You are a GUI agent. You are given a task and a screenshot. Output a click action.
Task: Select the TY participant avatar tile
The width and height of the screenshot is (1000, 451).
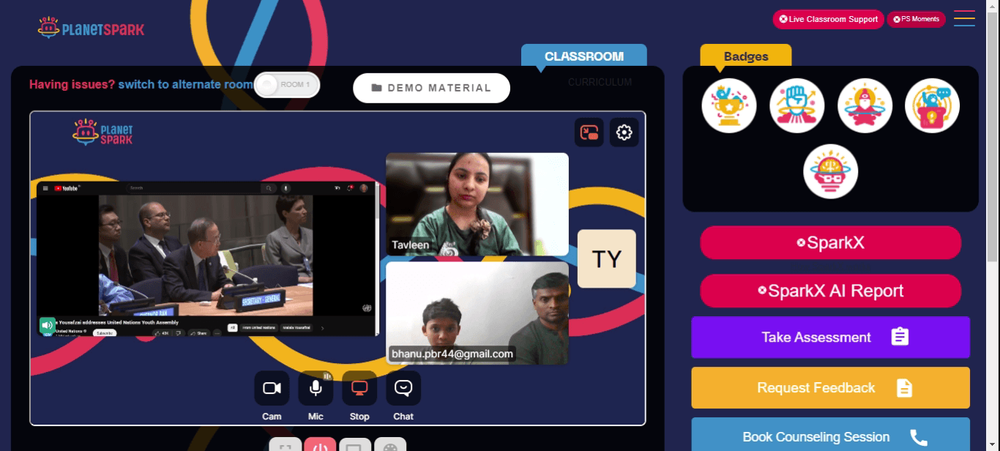[607, 258]
